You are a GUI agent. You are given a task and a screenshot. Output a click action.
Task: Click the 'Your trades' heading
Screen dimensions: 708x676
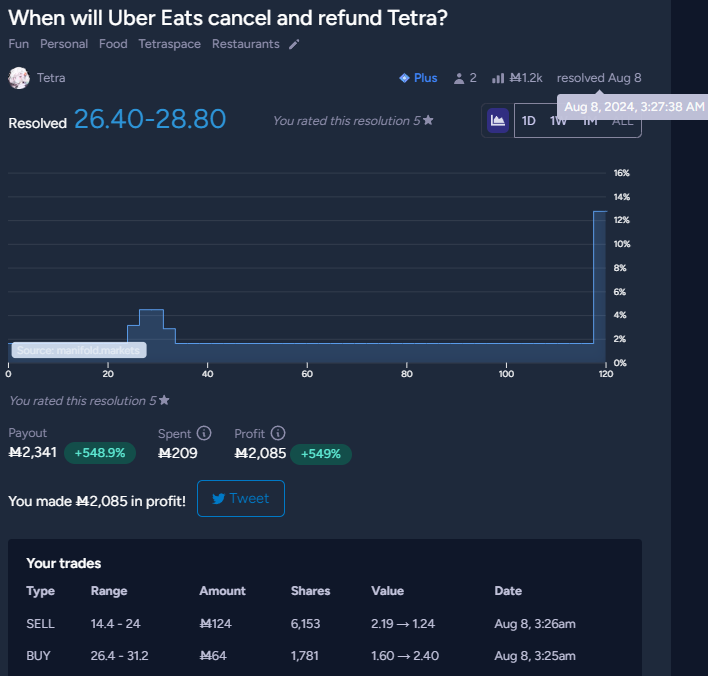(x=64, y=563)
